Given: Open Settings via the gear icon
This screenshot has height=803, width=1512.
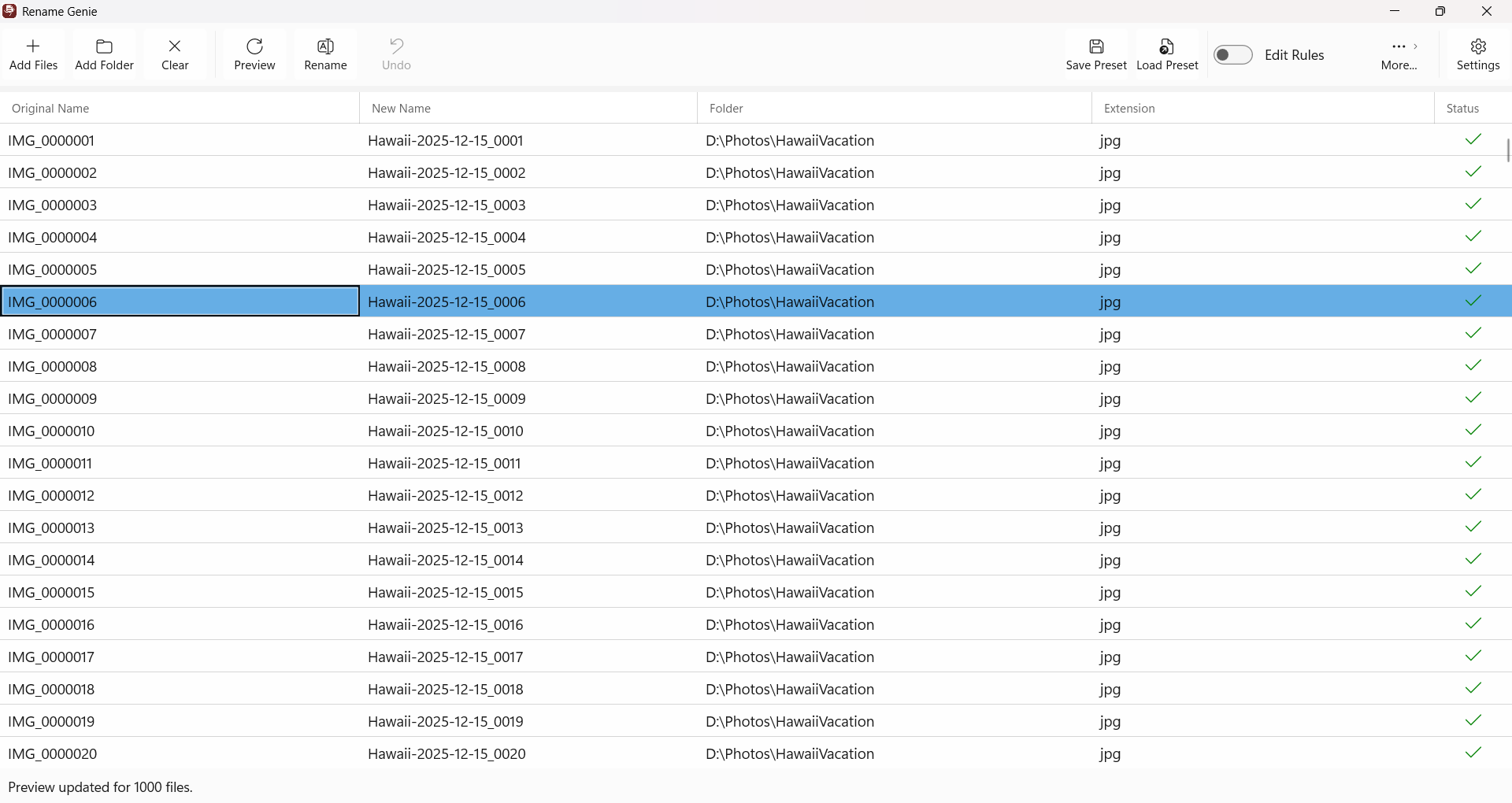Looking at the screenshot, I should [1478, 47].
